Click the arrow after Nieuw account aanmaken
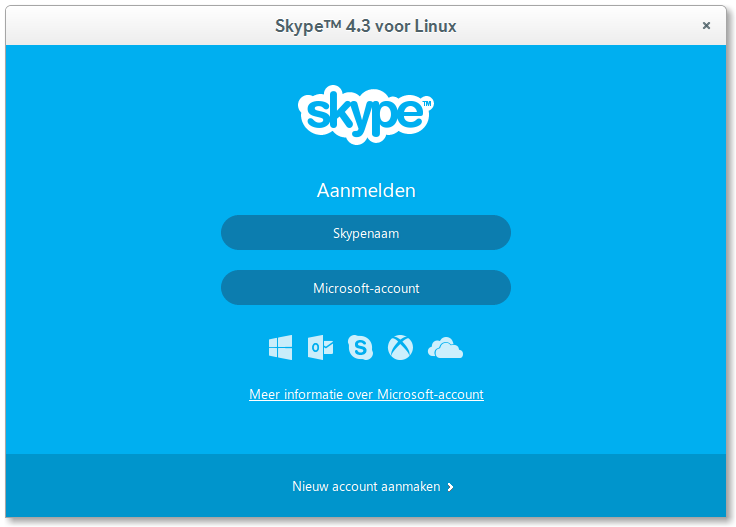 (450, 487)
